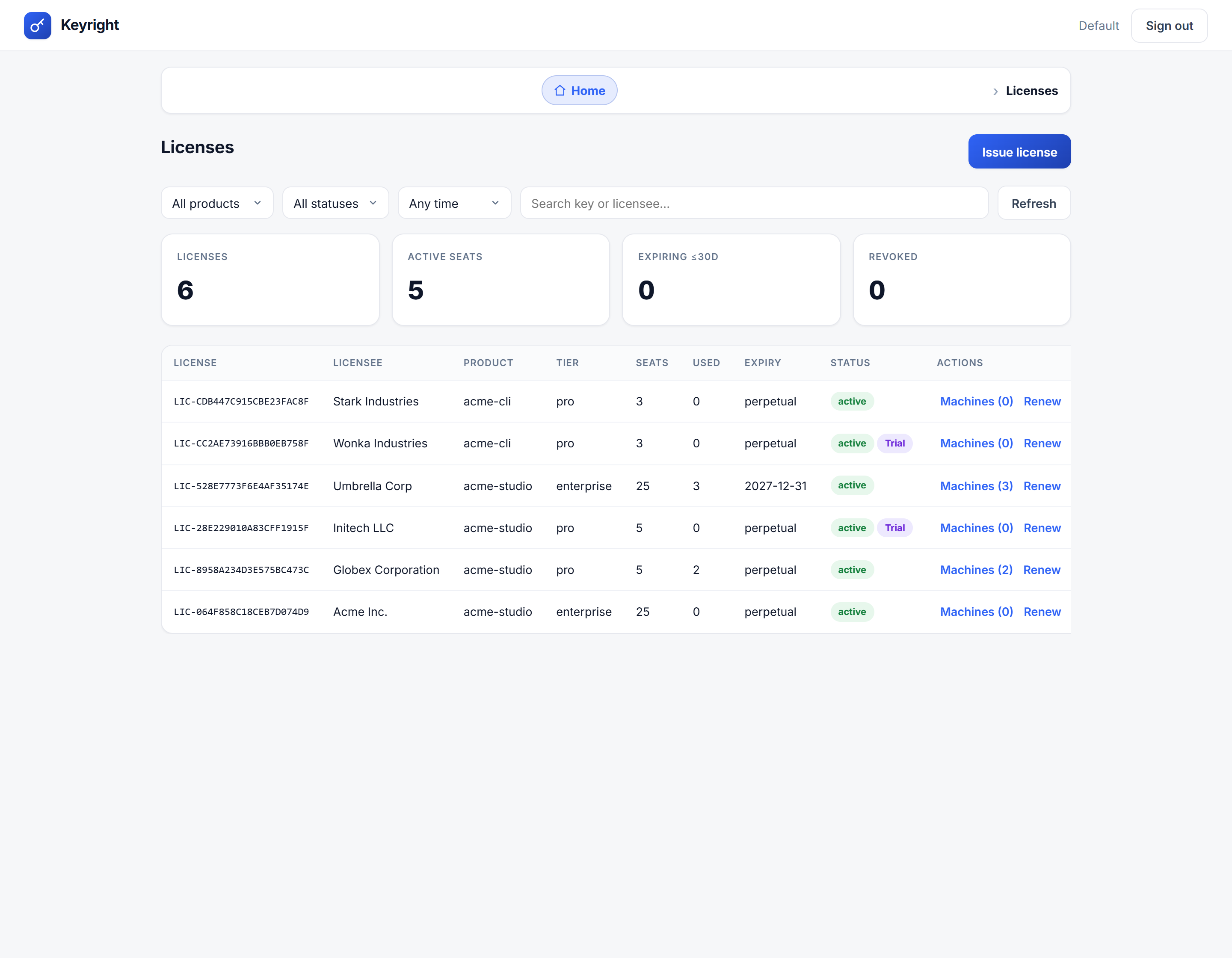Open Machines (0) for Stark Industries
Screen dimensions: 1232x958
(977, 402)
